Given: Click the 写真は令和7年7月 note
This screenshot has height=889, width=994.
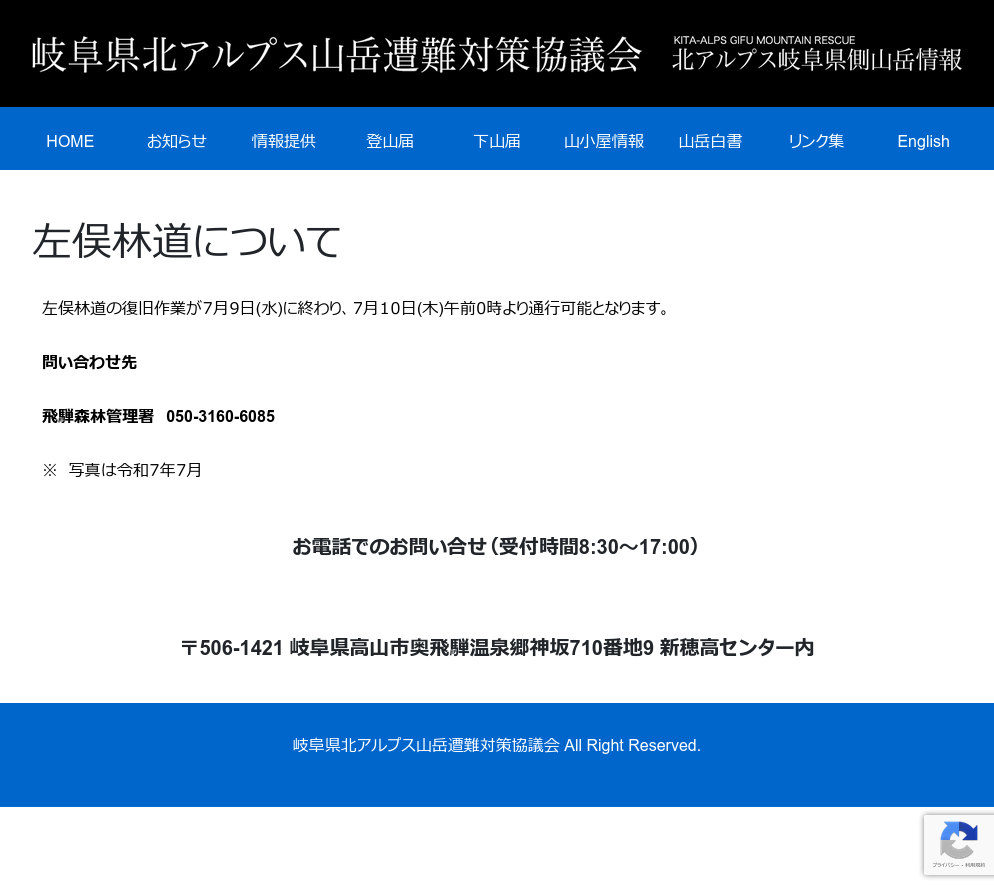Looking at the screenshot, I should (122, 470).
